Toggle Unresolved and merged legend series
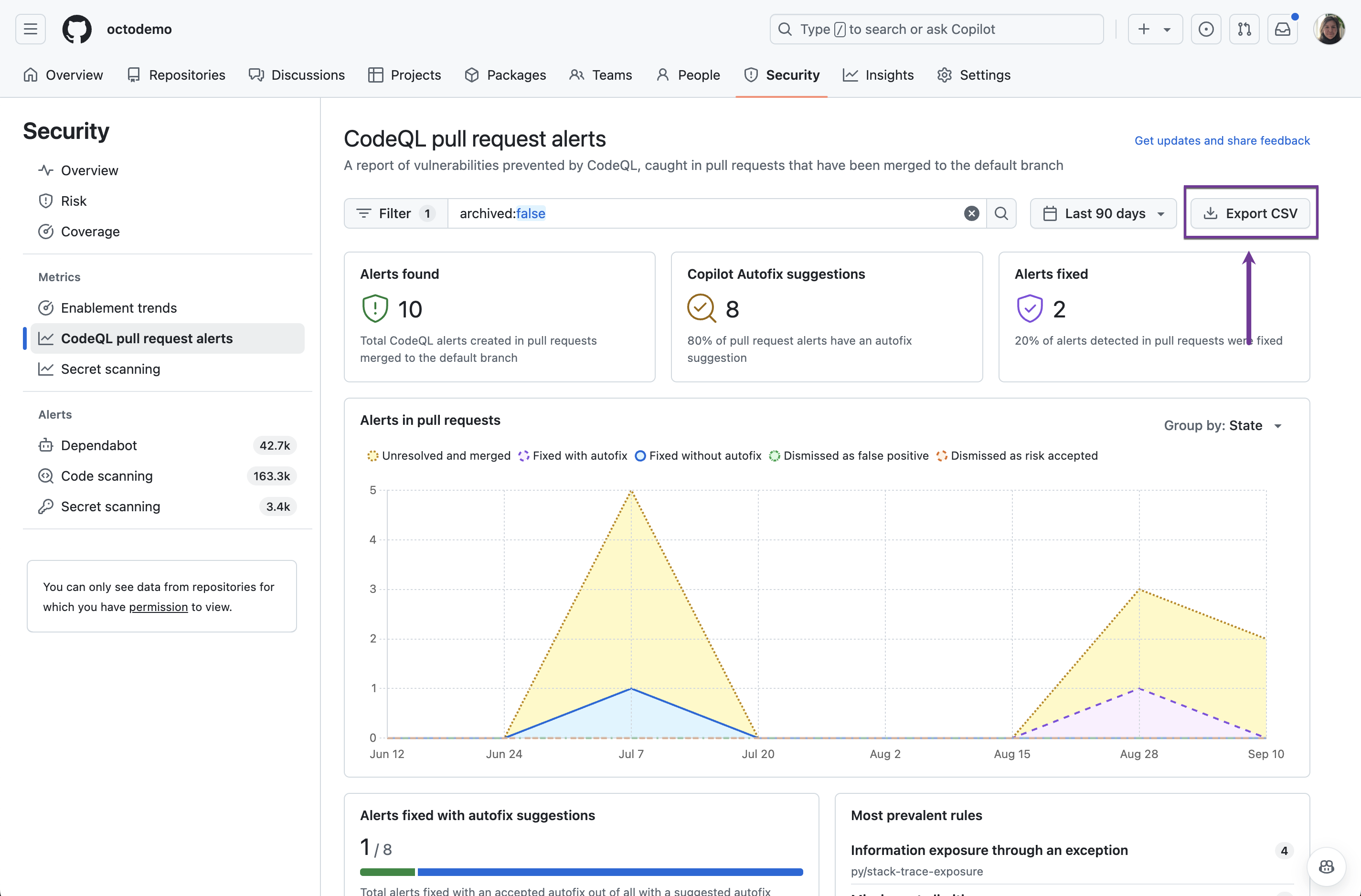Image resolution: width=1361 pixels, height=896 pixels. point(438,456)
